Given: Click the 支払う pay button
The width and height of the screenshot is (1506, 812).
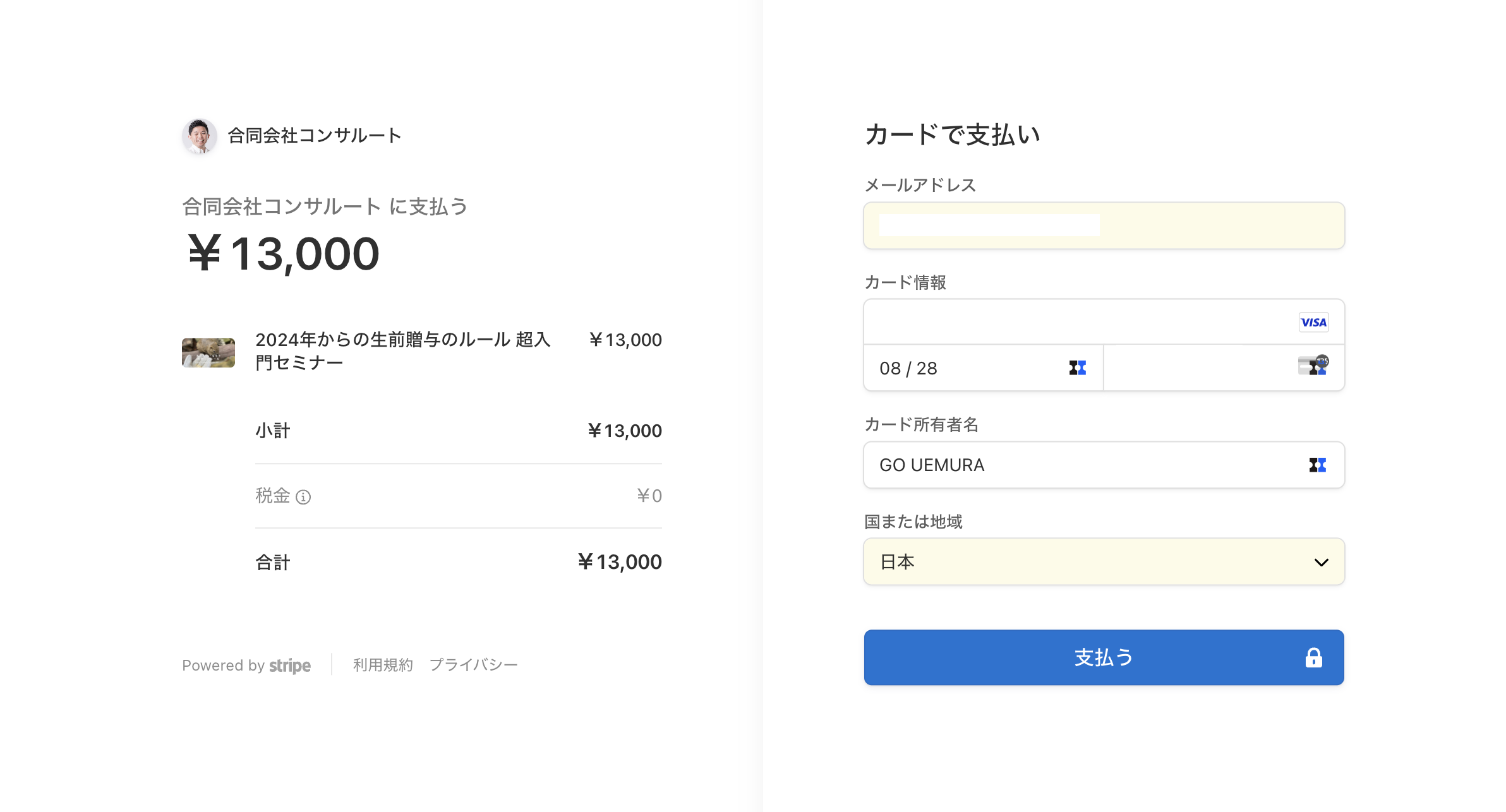Looking at the screenshot, I should 1104,657.
